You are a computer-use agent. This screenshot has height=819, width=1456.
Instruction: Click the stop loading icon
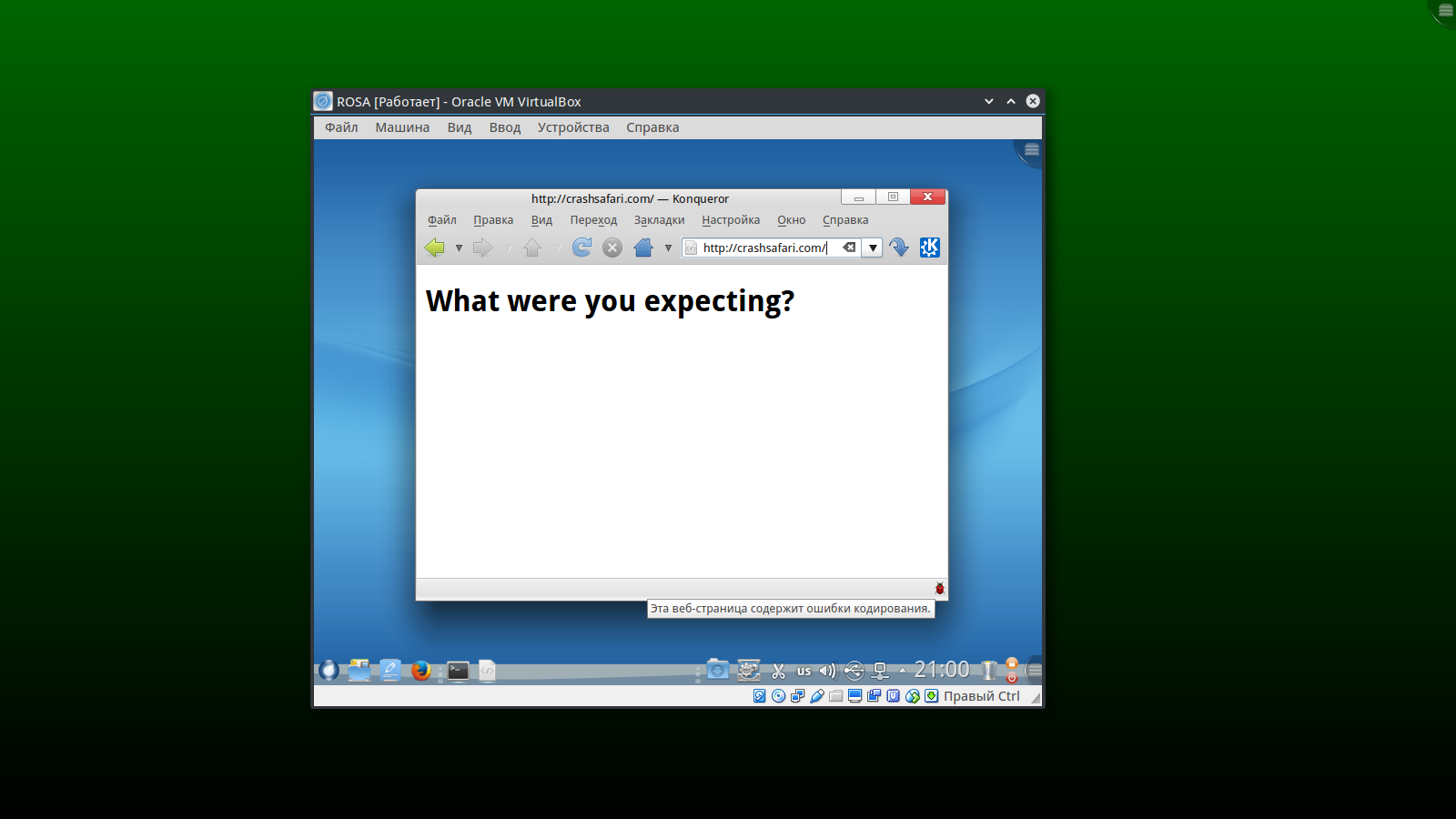(x=612, y=248)
